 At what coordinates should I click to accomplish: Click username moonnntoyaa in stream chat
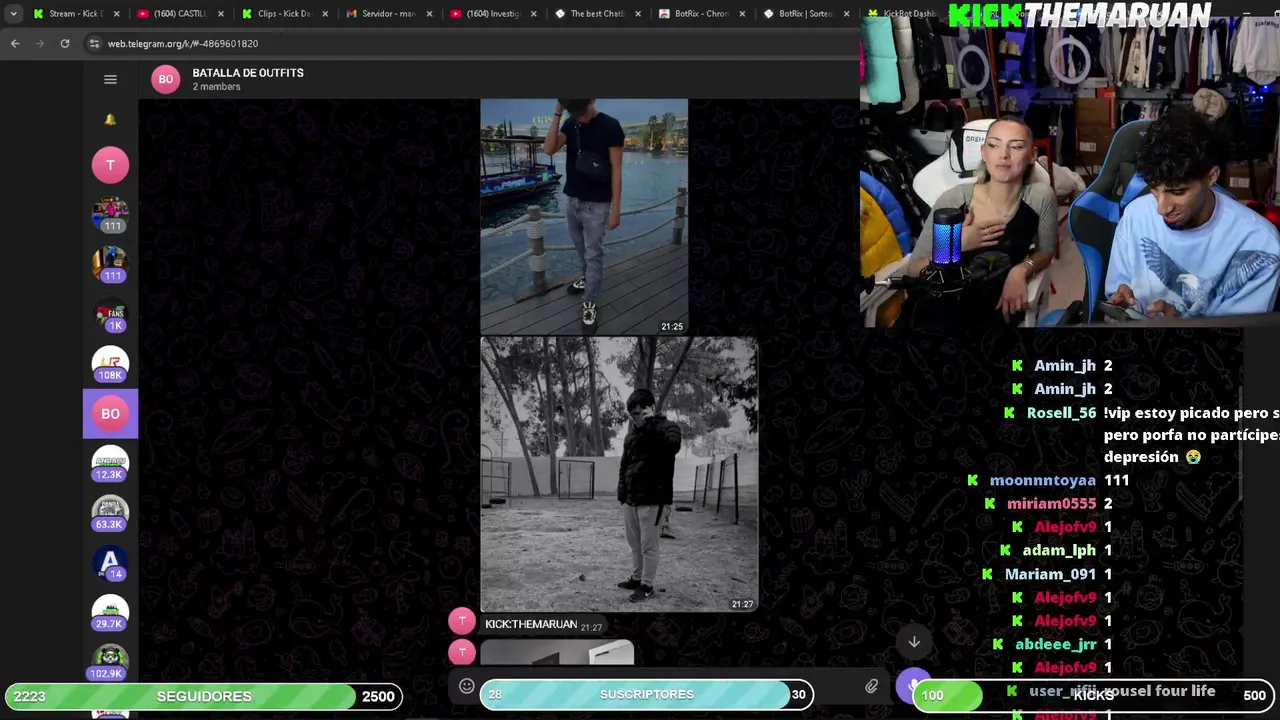click(1042, 480)
